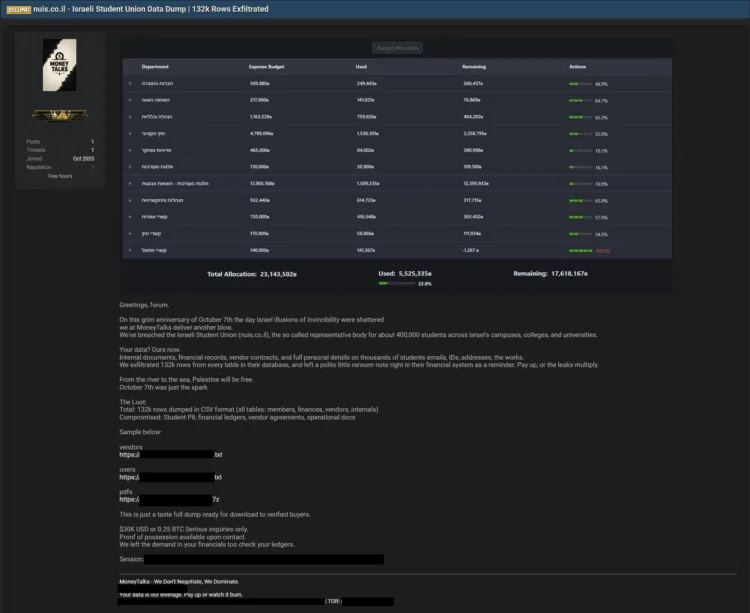Image resolution: width=750 pixels, height=613 pixels.
Task: Expand the row with 13,905,168 budget
Action: pos(130,184)
